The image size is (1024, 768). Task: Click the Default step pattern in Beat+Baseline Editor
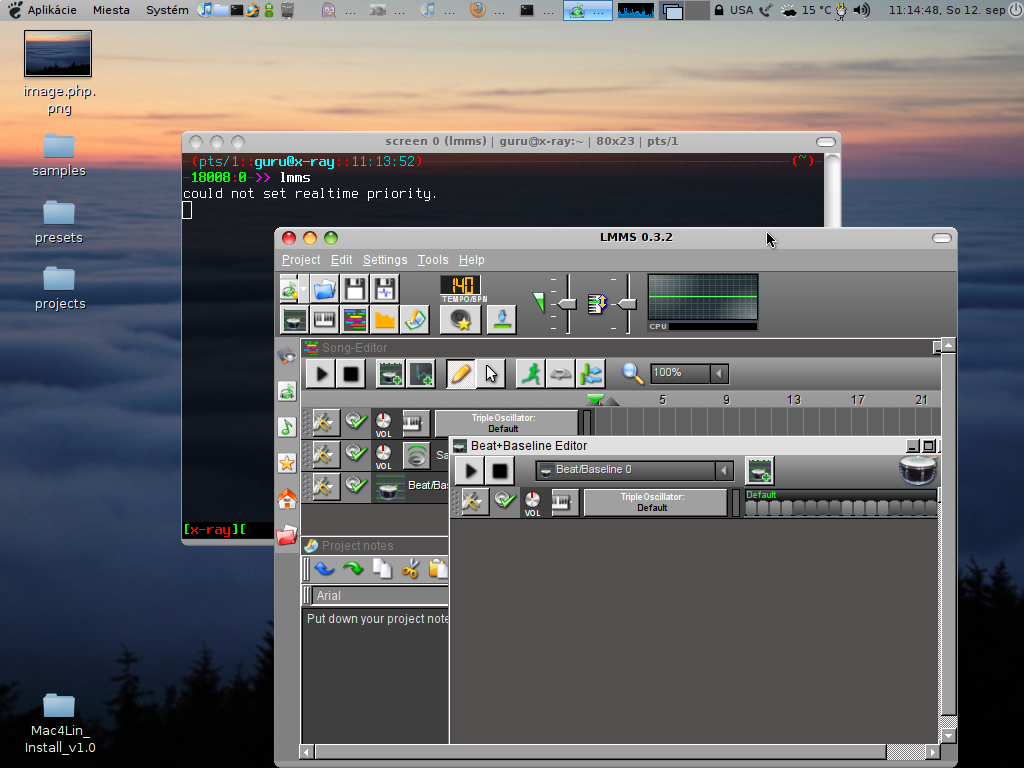[840, 503]
